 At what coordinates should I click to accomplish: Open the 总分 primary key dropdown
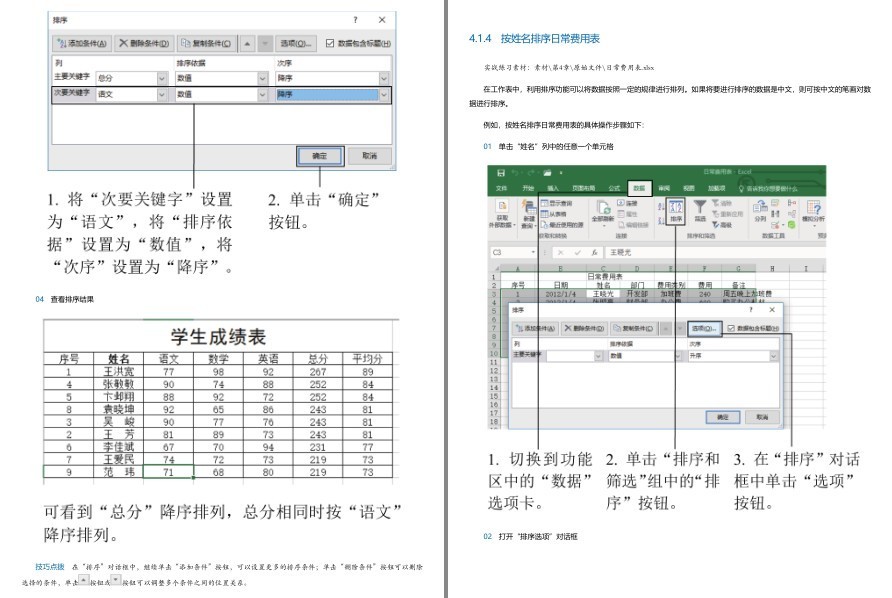(x=162, y=78)
